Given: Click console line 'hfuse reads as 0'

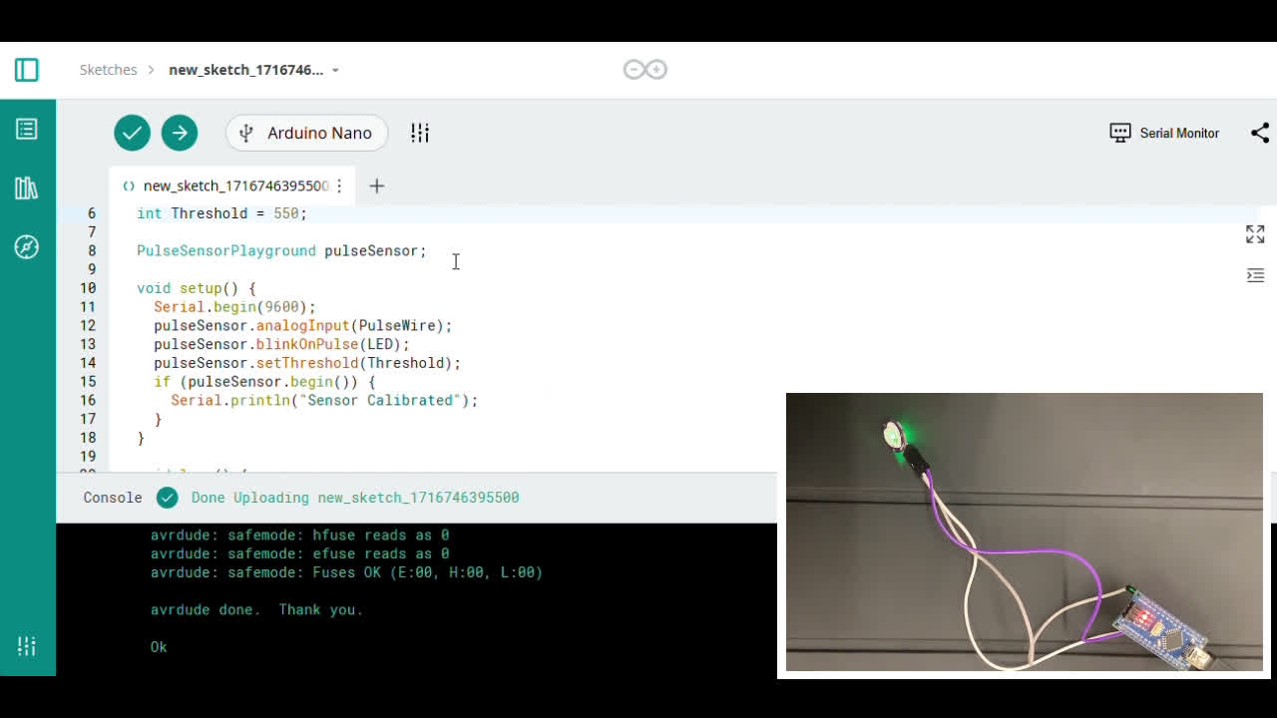Looking at the screenshot, I should point(300,536).
